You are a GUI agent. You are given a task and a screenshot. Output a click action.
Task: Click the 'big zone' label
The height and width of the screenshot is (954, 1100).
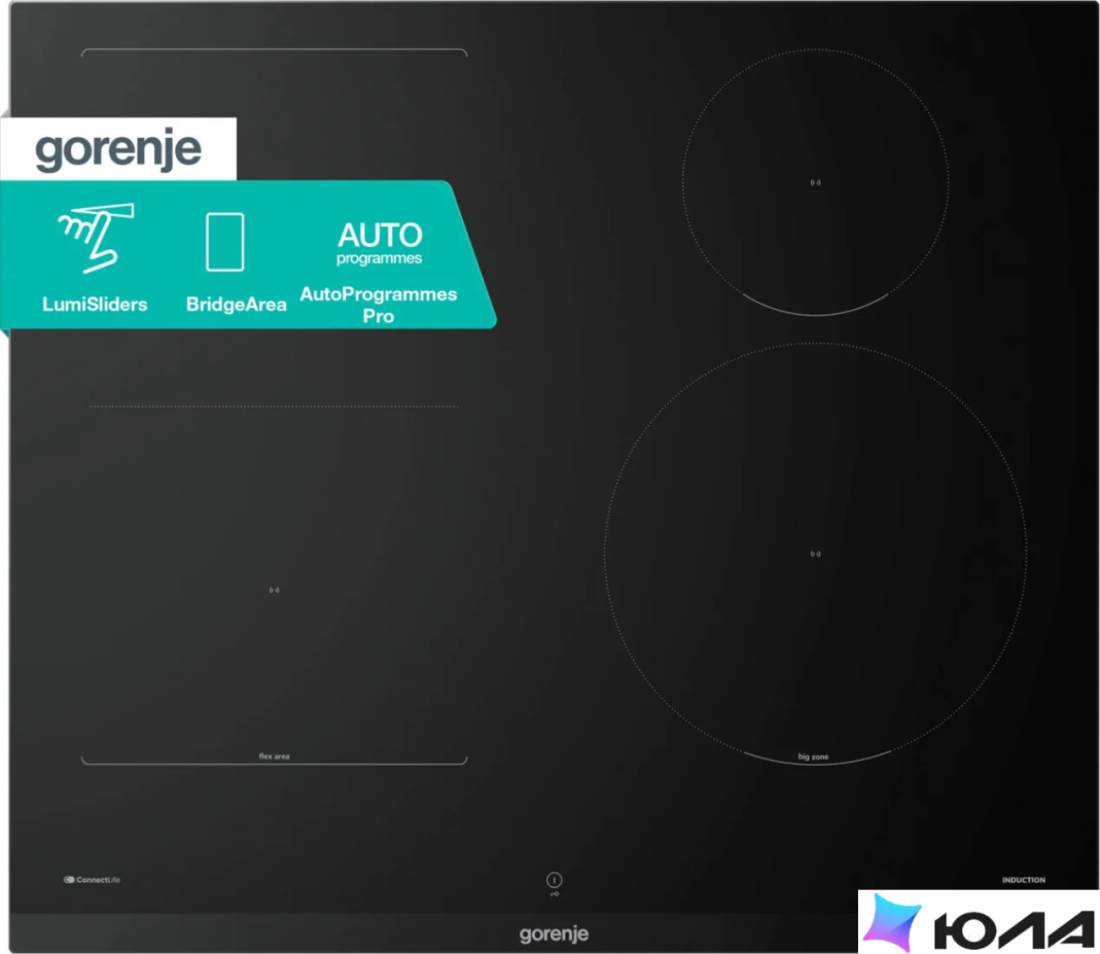tap(813, 757)
